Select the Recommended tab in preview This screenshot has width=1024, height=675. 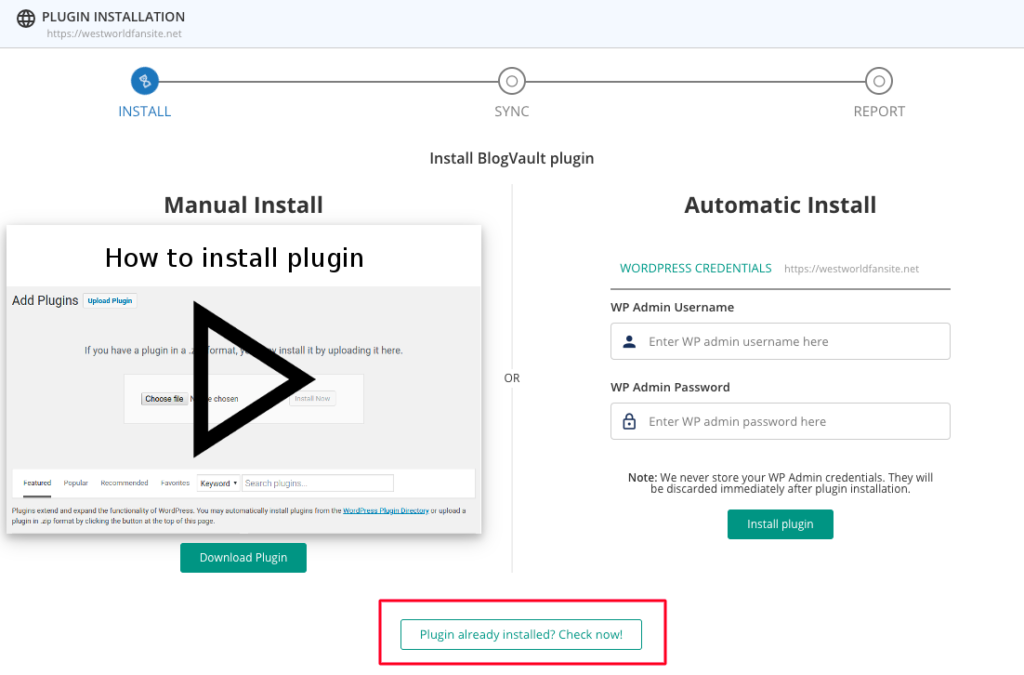[x=124, y=483]
